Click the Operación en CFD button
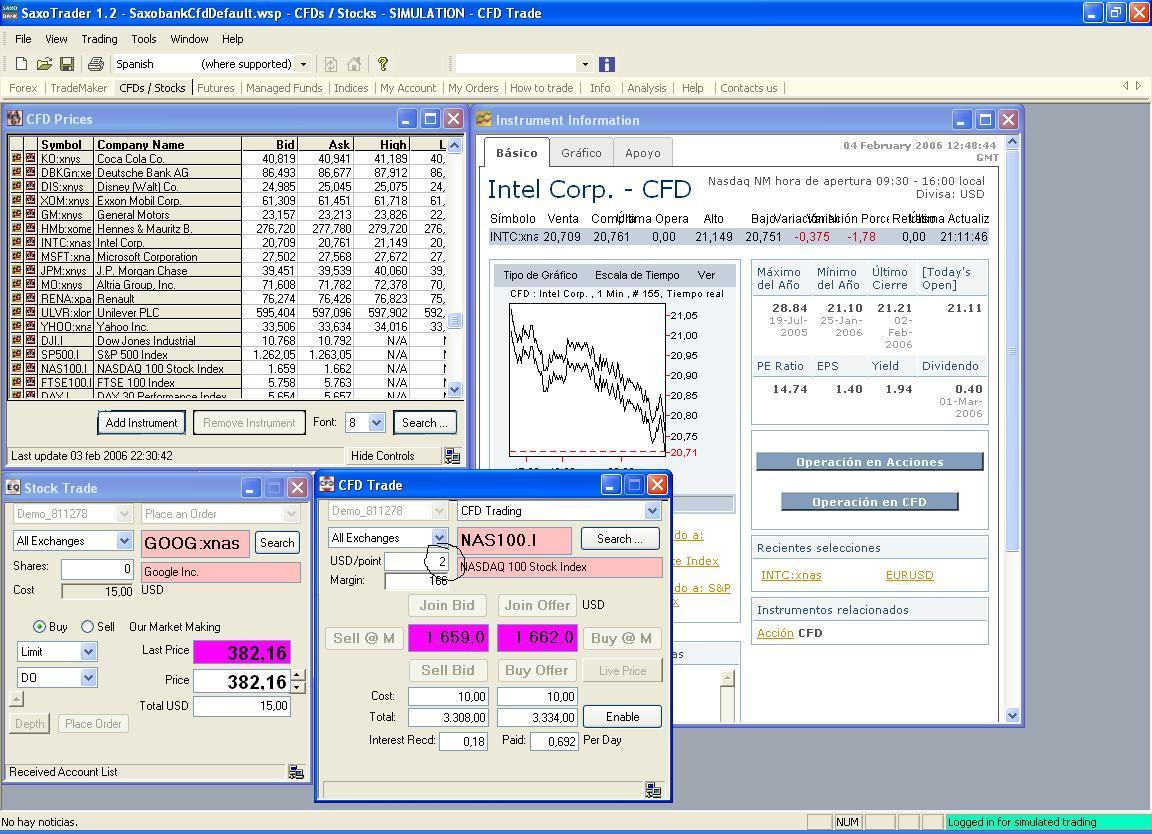The width and height of the screenshot is (1152, 834). click(x=869, y=502)
